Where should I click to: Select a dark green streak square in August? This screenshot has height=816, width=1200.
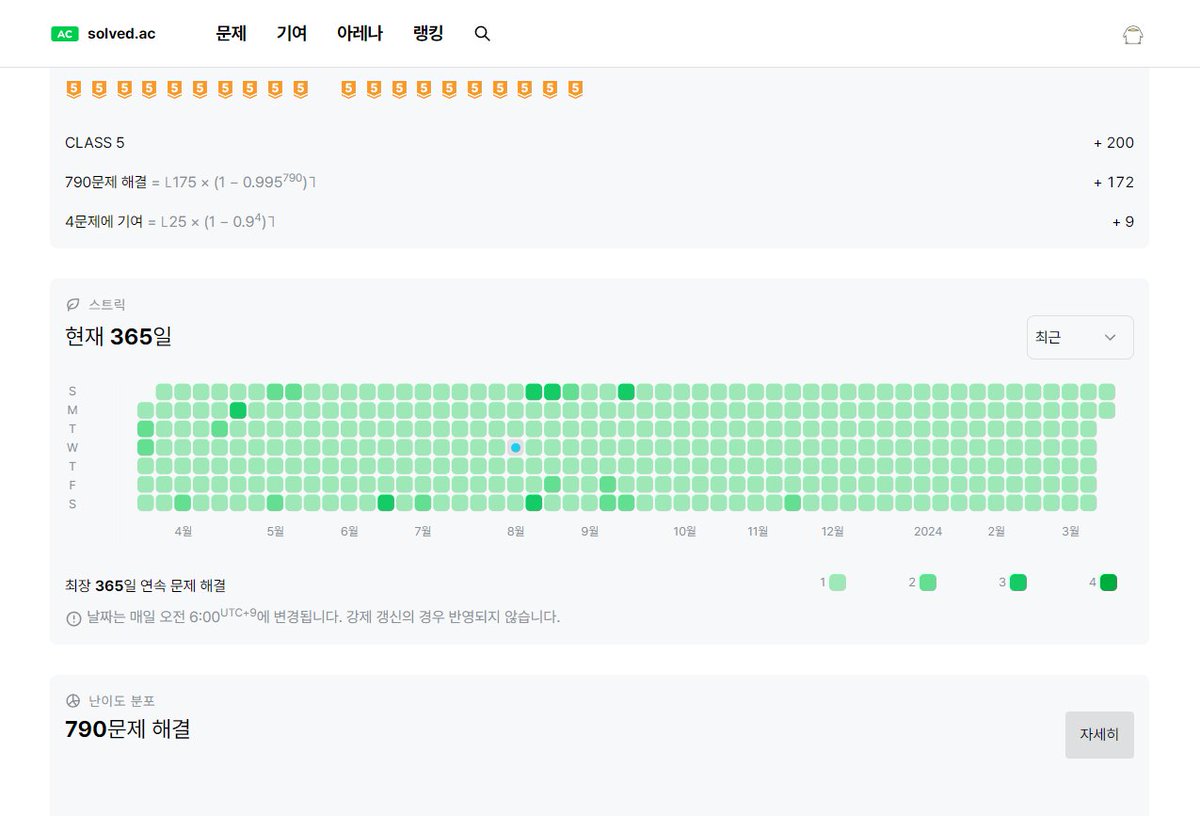pyautogui.click(x=533, y=391)
